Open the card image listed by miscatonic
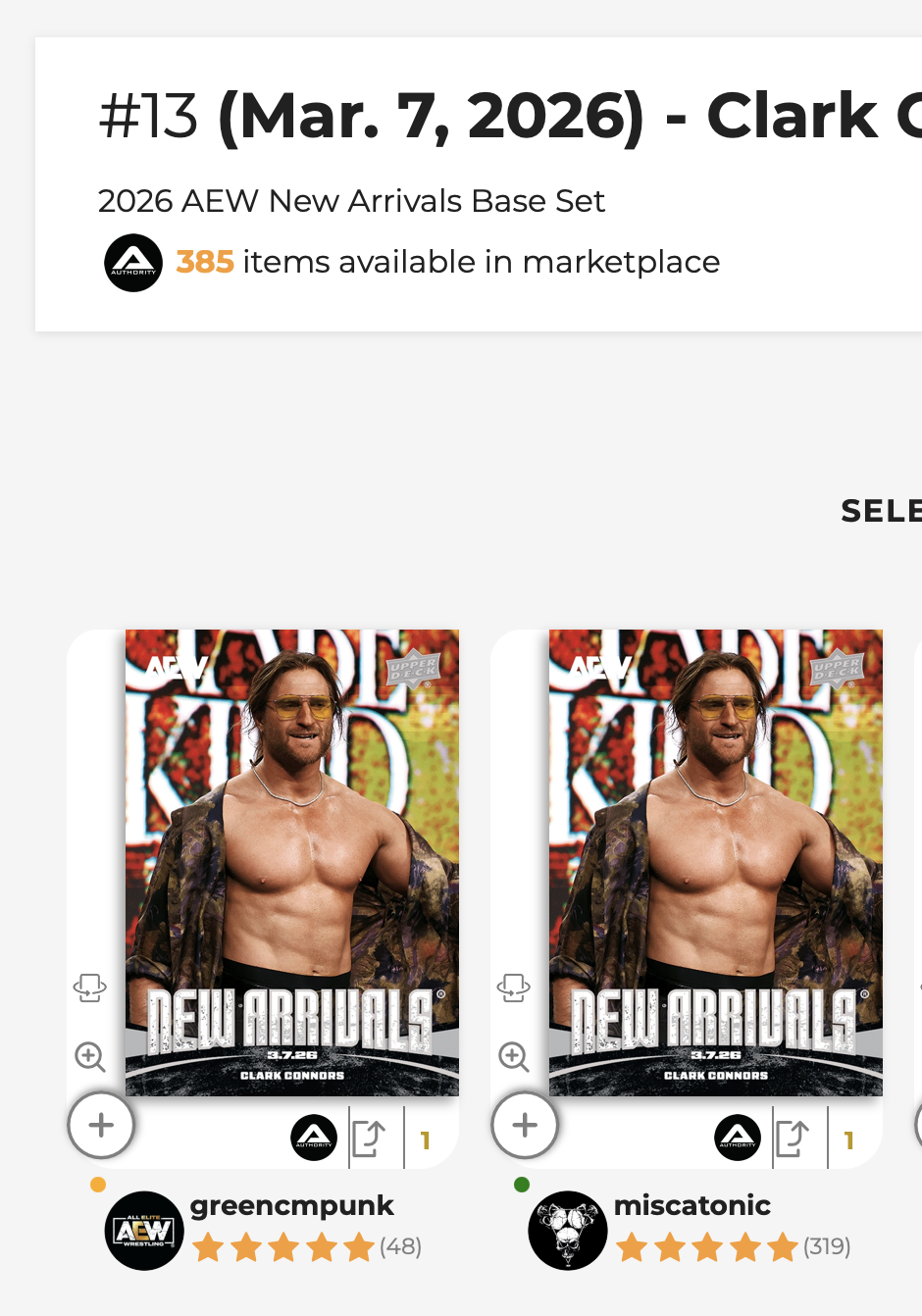 (716, 863)
